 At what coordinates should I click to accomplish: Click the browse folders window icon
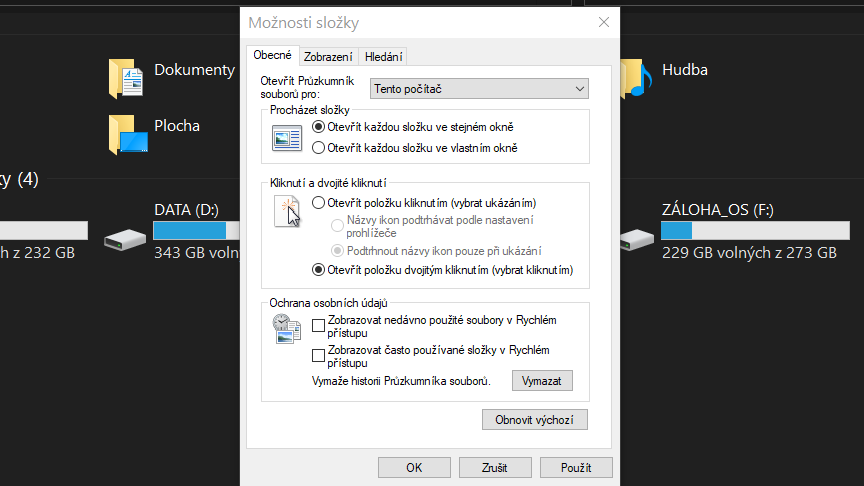click(287, 138)
